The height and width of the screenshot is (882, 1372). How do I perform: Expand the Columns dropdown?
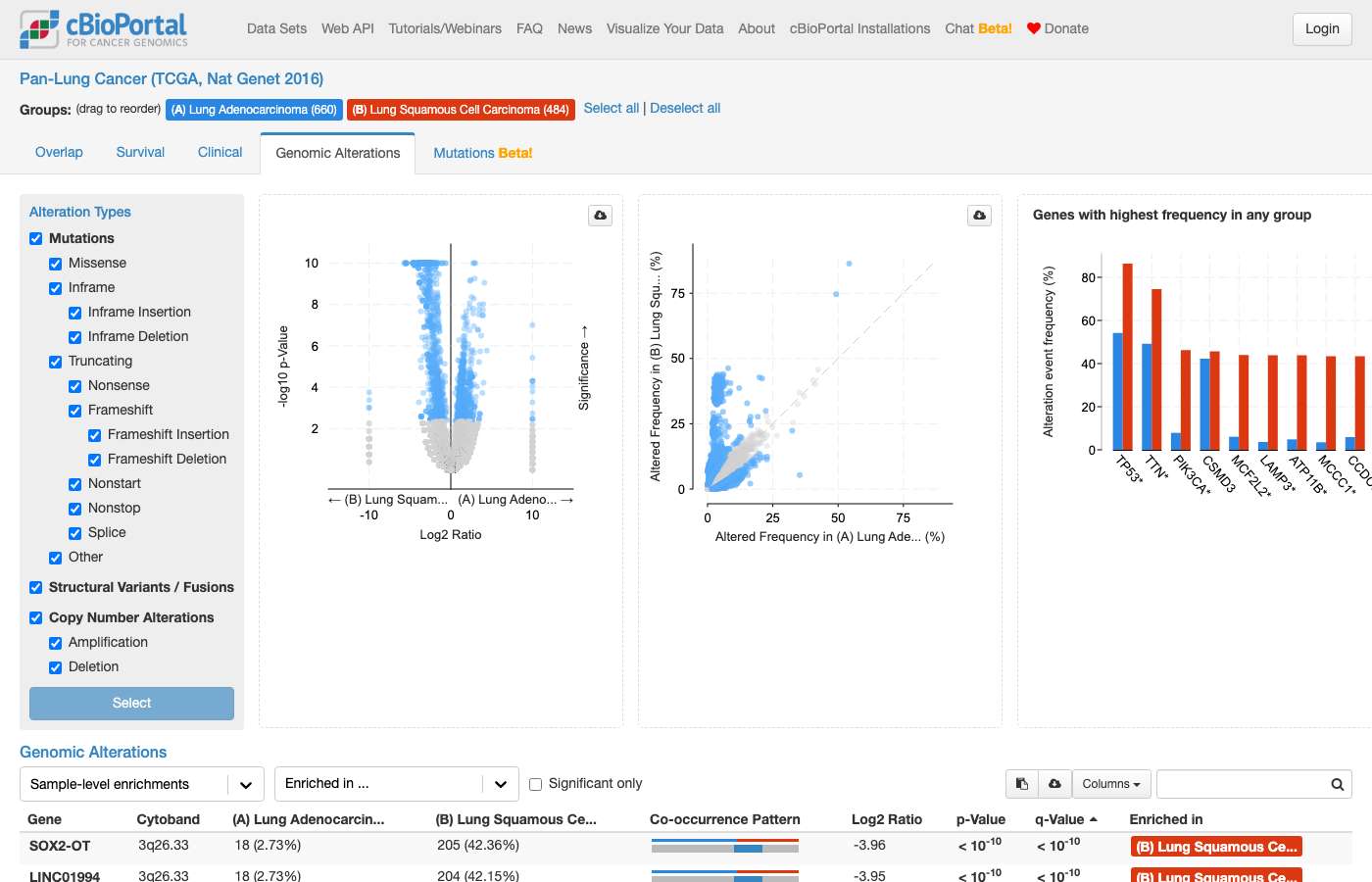[1111, 784]
